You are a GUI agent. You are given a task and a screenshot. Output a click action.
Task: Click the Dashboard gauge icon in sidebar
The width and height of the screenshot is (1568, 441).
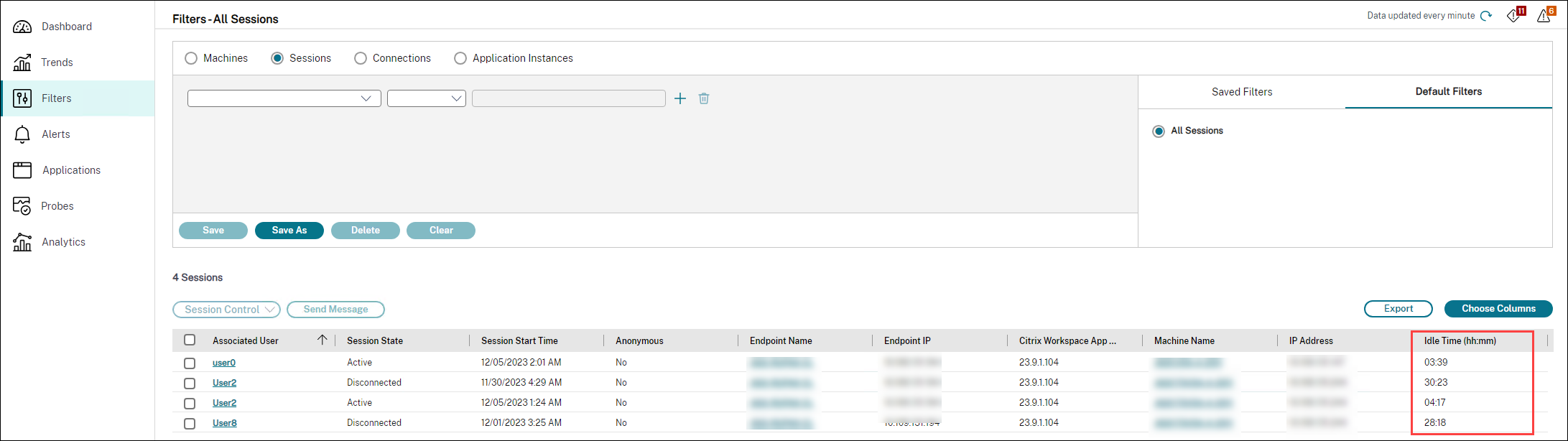click(22, 27)
